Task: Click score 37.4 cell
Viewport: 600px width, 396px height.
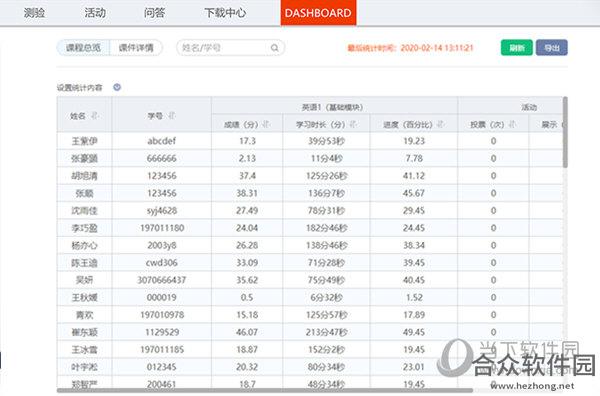Action: (247, 176)
